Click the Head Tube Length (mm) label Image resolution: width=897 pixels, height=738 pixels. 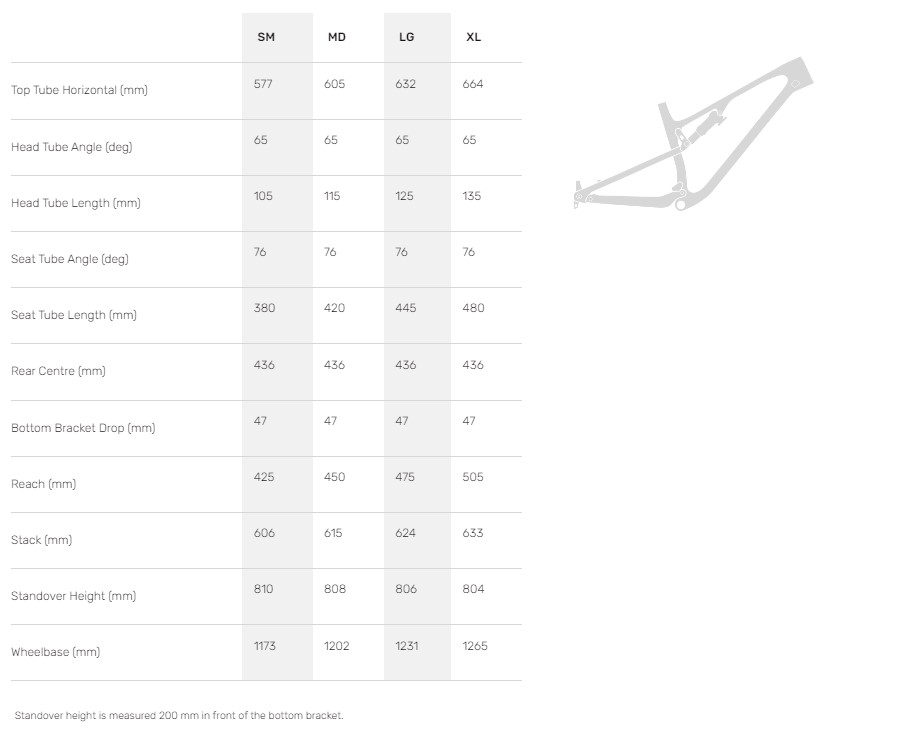click(x=75, y=203)
